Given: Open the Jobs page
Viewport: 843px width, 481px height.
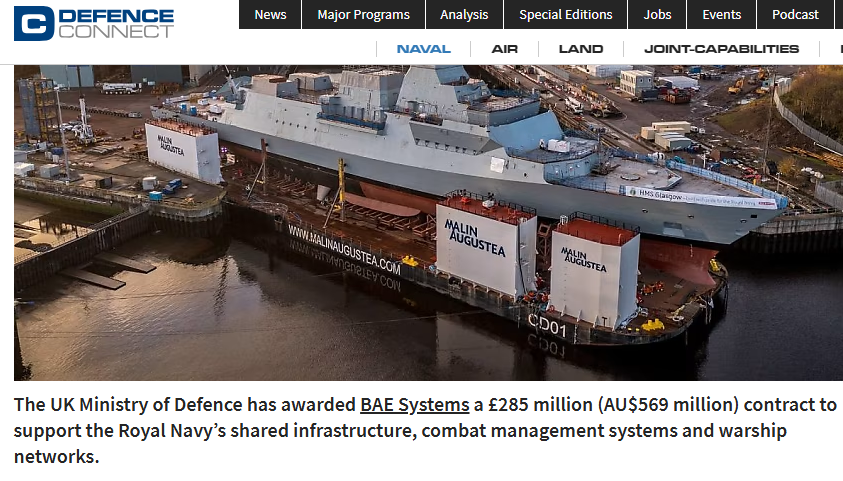Looking at the screenshot, I should 657,15.
